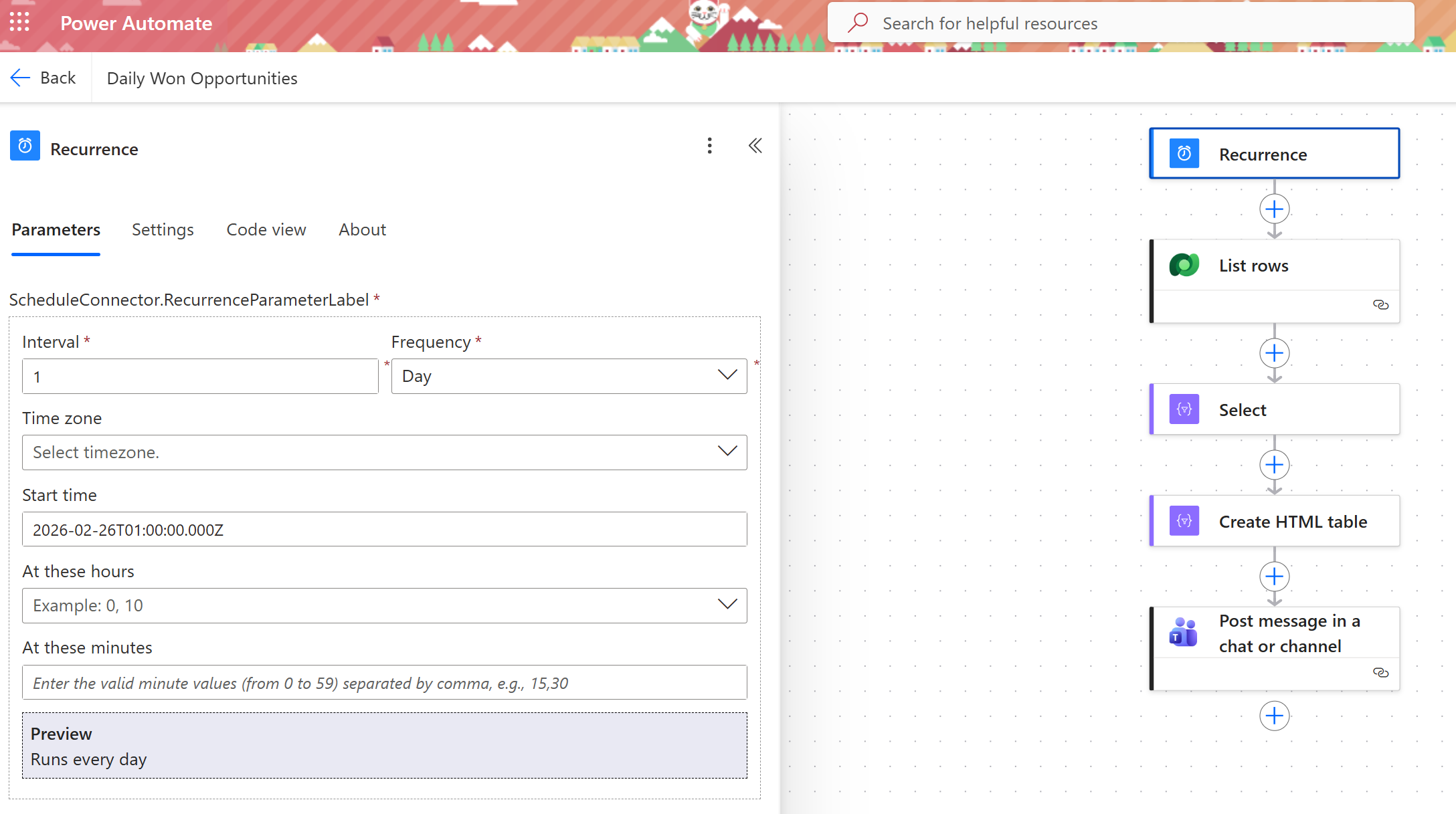This screenshot has width=1456, height=814.
Task: Expand the At these hours dropdown
Action: [384, 605]
